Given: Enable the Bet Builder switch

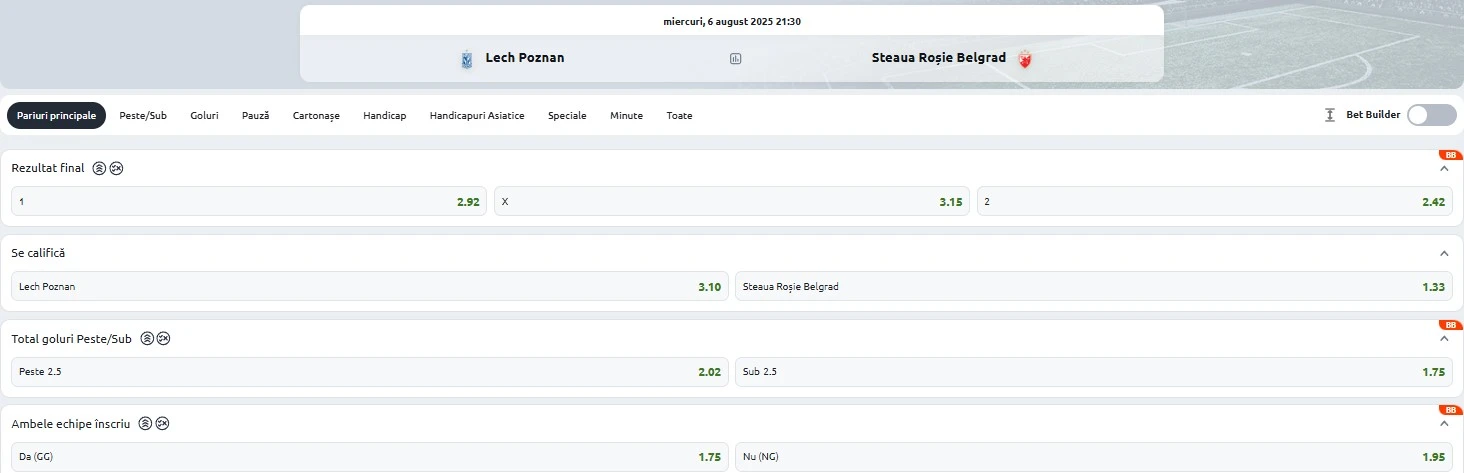Looking at the screenshot, I should 1431,115.
